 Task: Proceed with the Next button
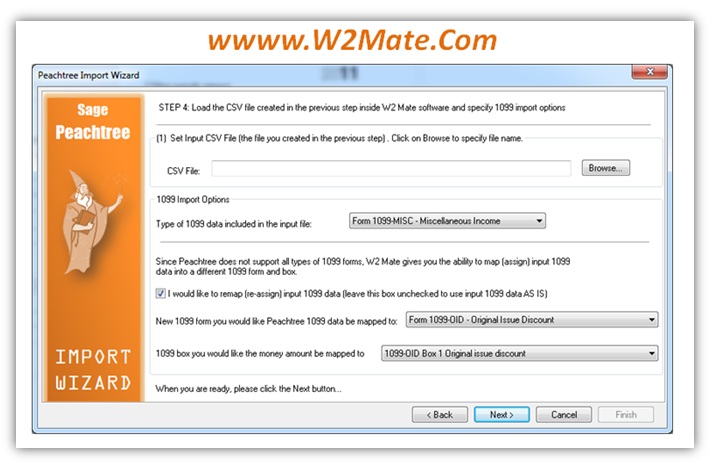coord(502,414)
